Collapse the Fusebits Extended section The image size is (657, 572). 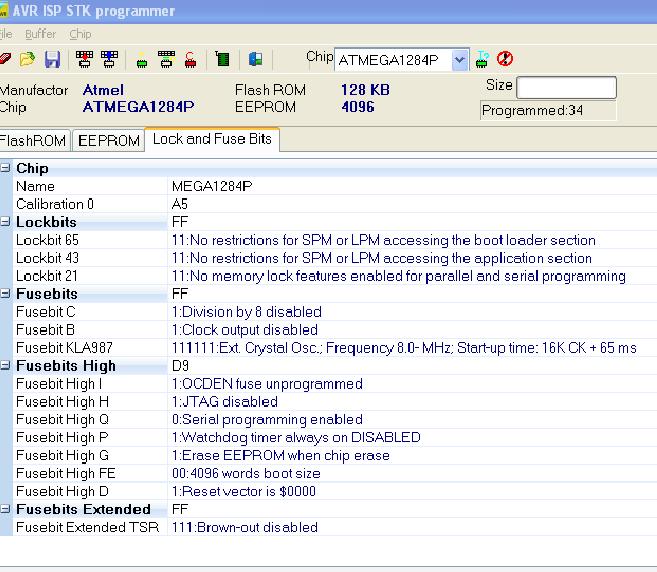tap(6, 510)
